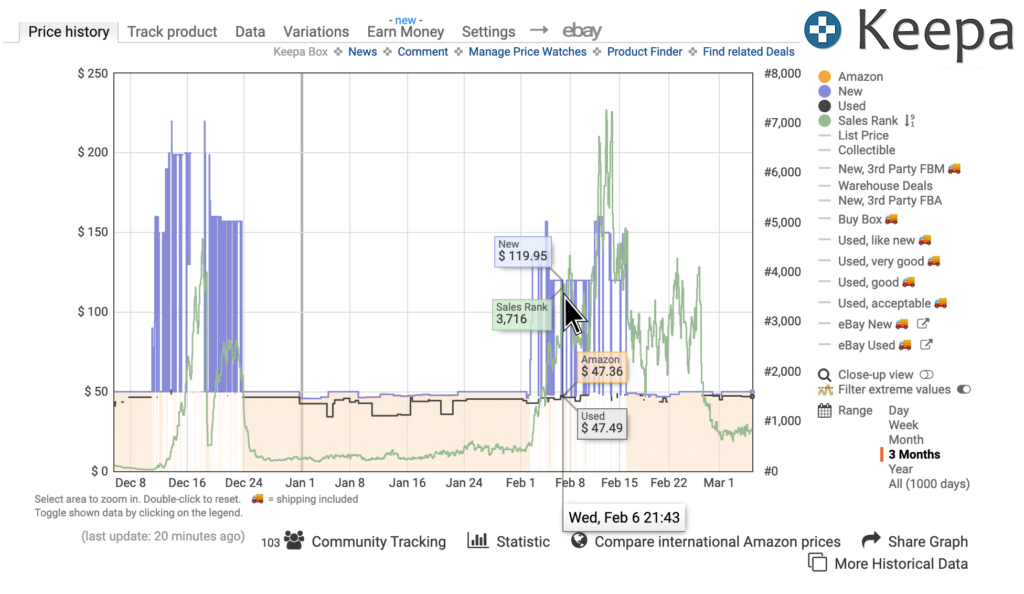Set range to Year

(901, 469)
